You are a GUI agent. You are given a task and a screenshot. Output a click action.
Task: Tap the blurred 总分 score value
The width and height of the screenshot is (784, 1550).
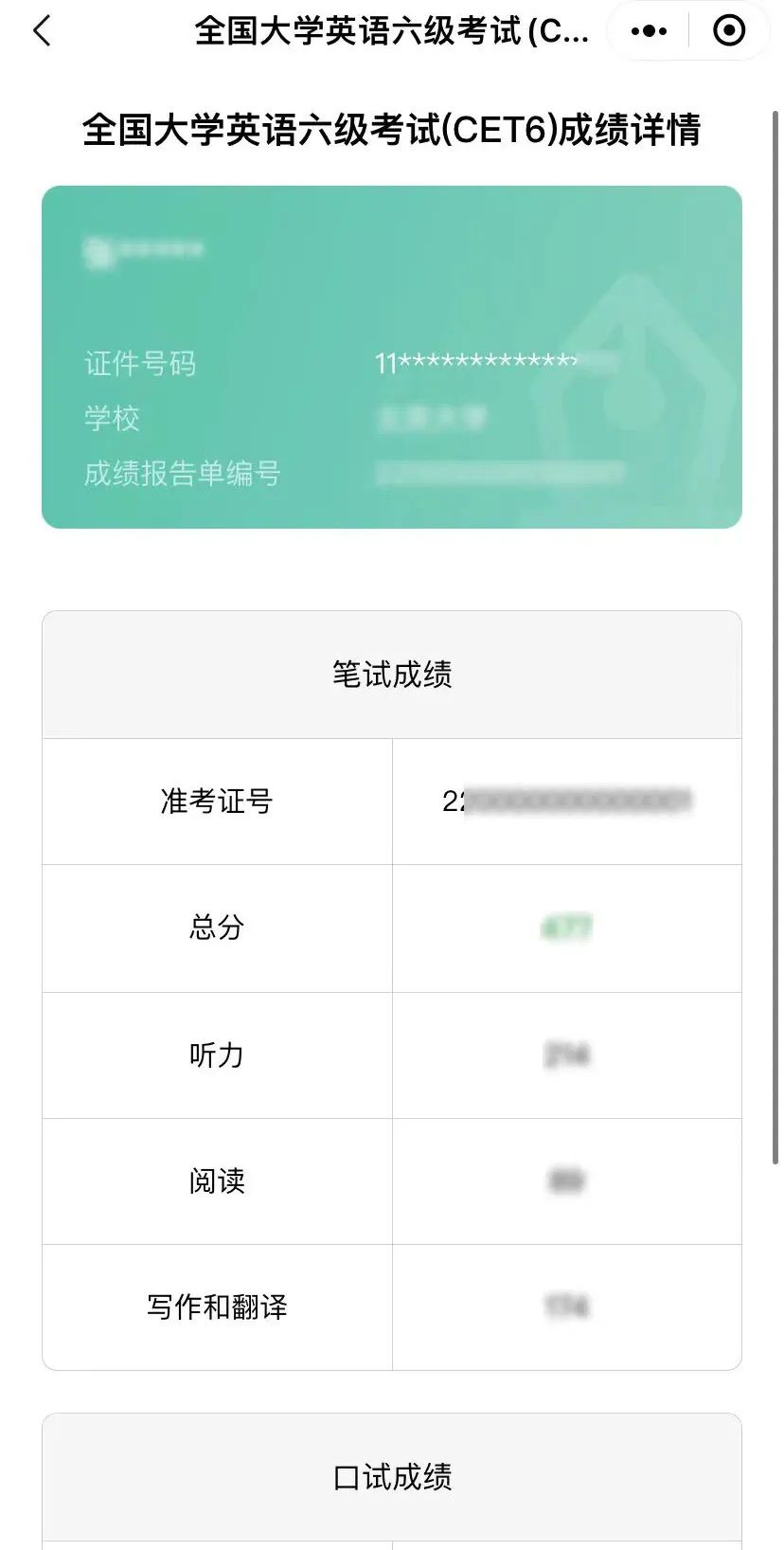tap(566, 928)
